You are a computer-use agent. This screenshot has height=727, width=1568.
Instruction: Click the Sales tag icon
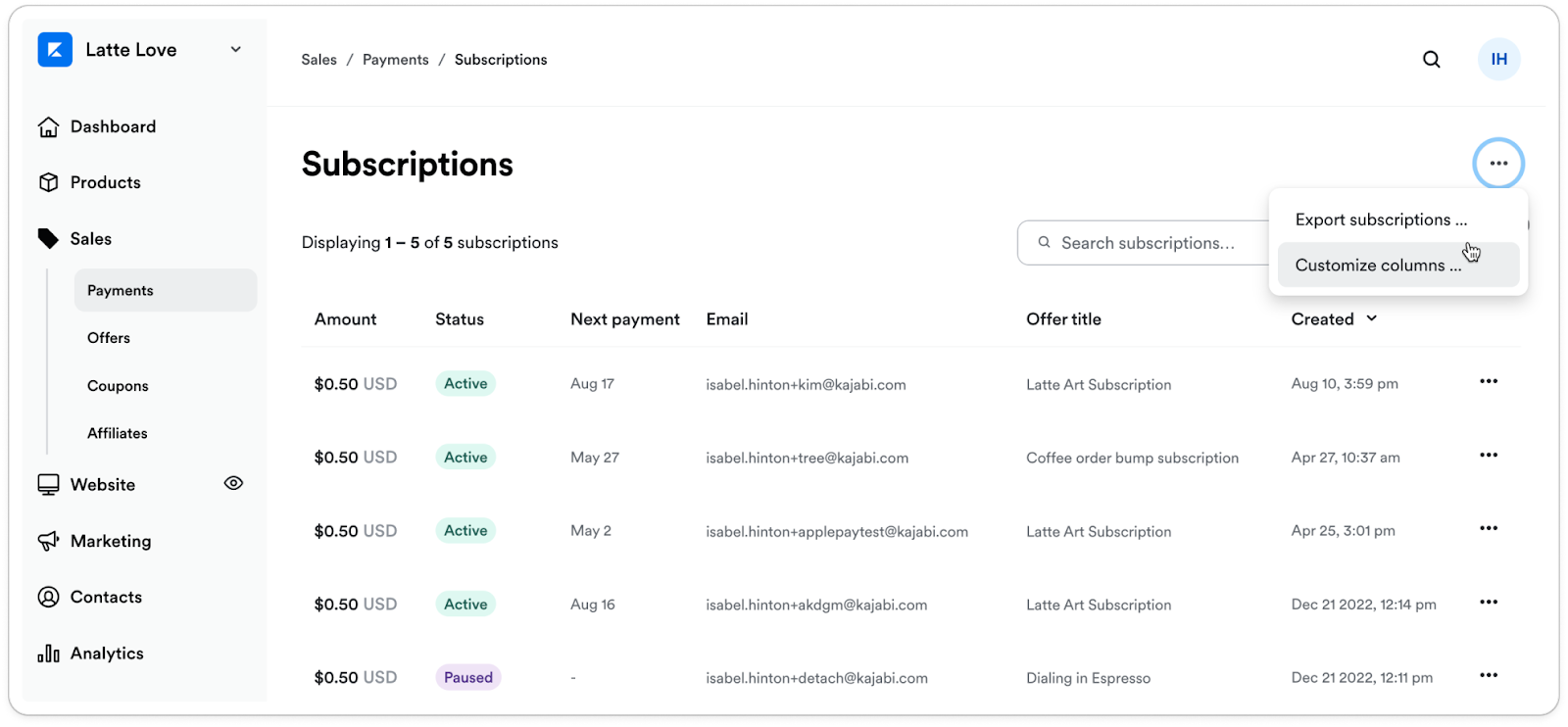pyautogui.click(x=48, y=239)
